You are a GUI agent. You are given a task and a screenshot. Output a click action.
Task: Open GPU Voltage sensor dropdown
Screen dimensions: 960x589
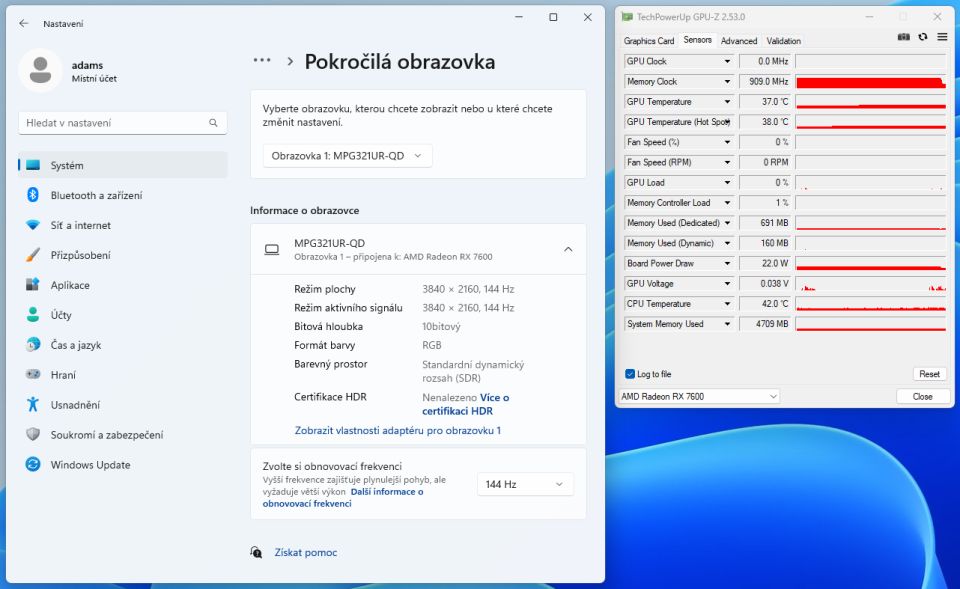point(727,283)
